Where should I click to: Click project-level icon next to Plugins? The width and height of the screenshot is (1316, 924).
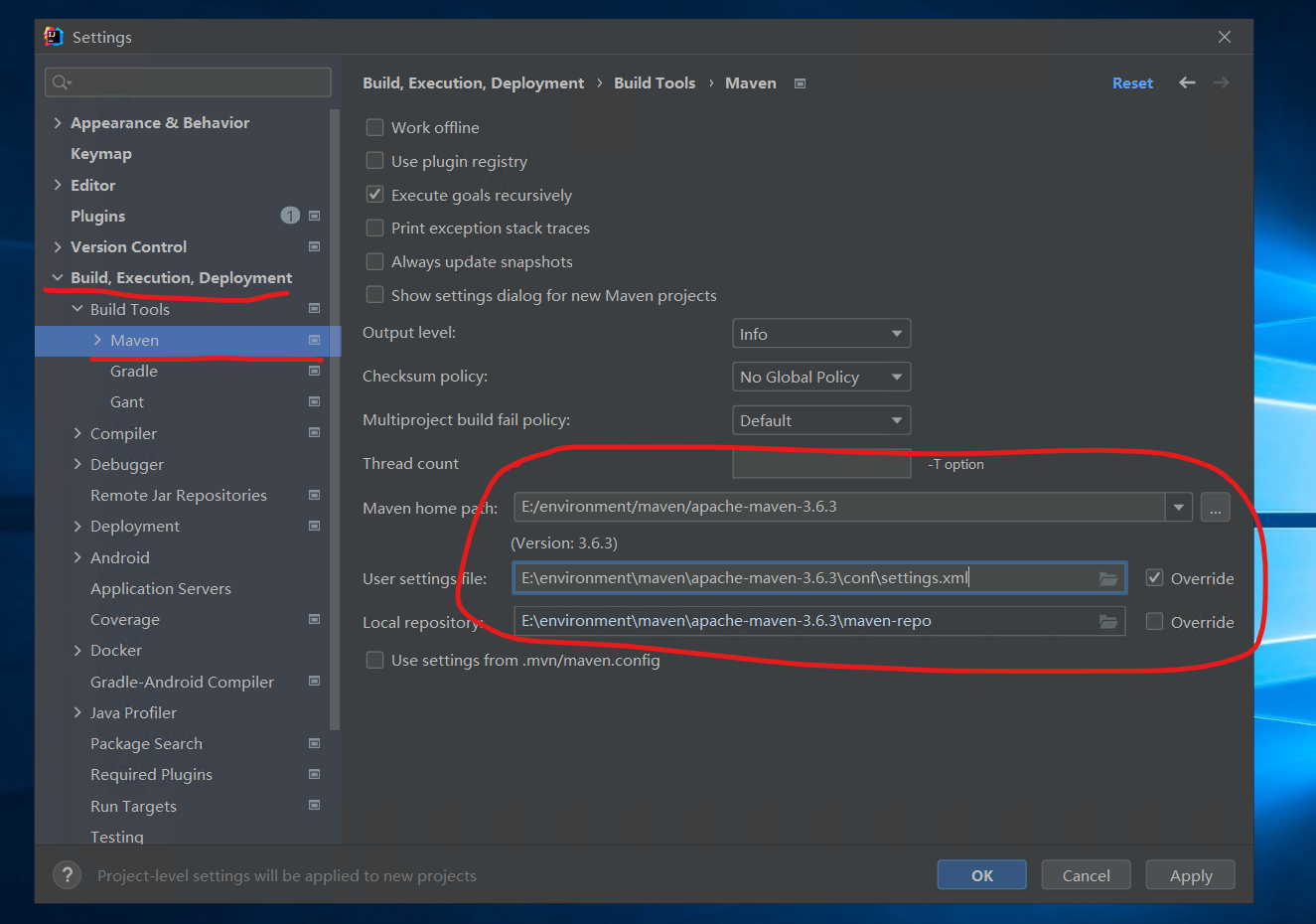314,216
